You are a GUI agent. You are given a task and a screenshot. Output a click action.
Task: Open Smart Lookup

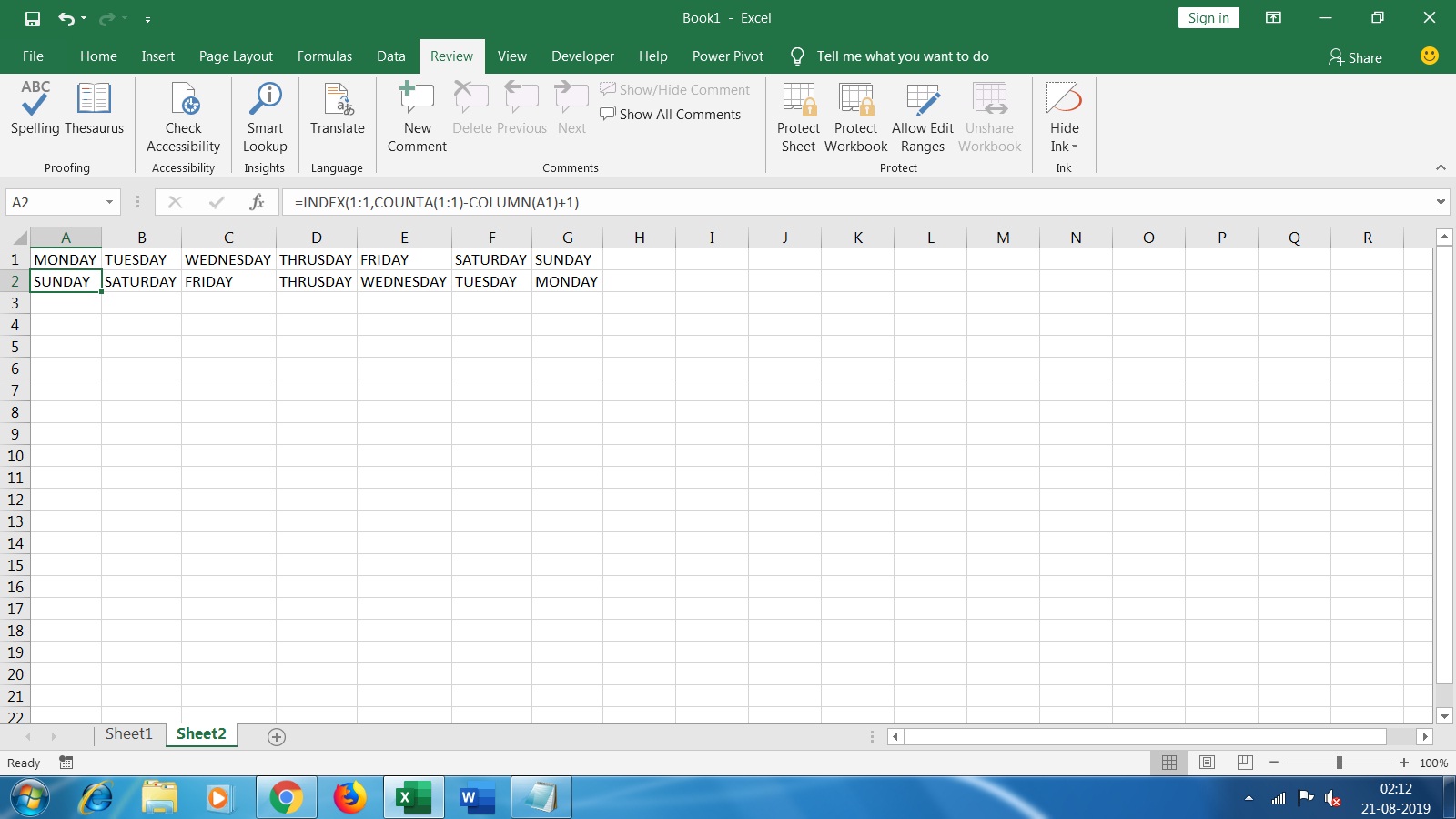tap(265, 117)
